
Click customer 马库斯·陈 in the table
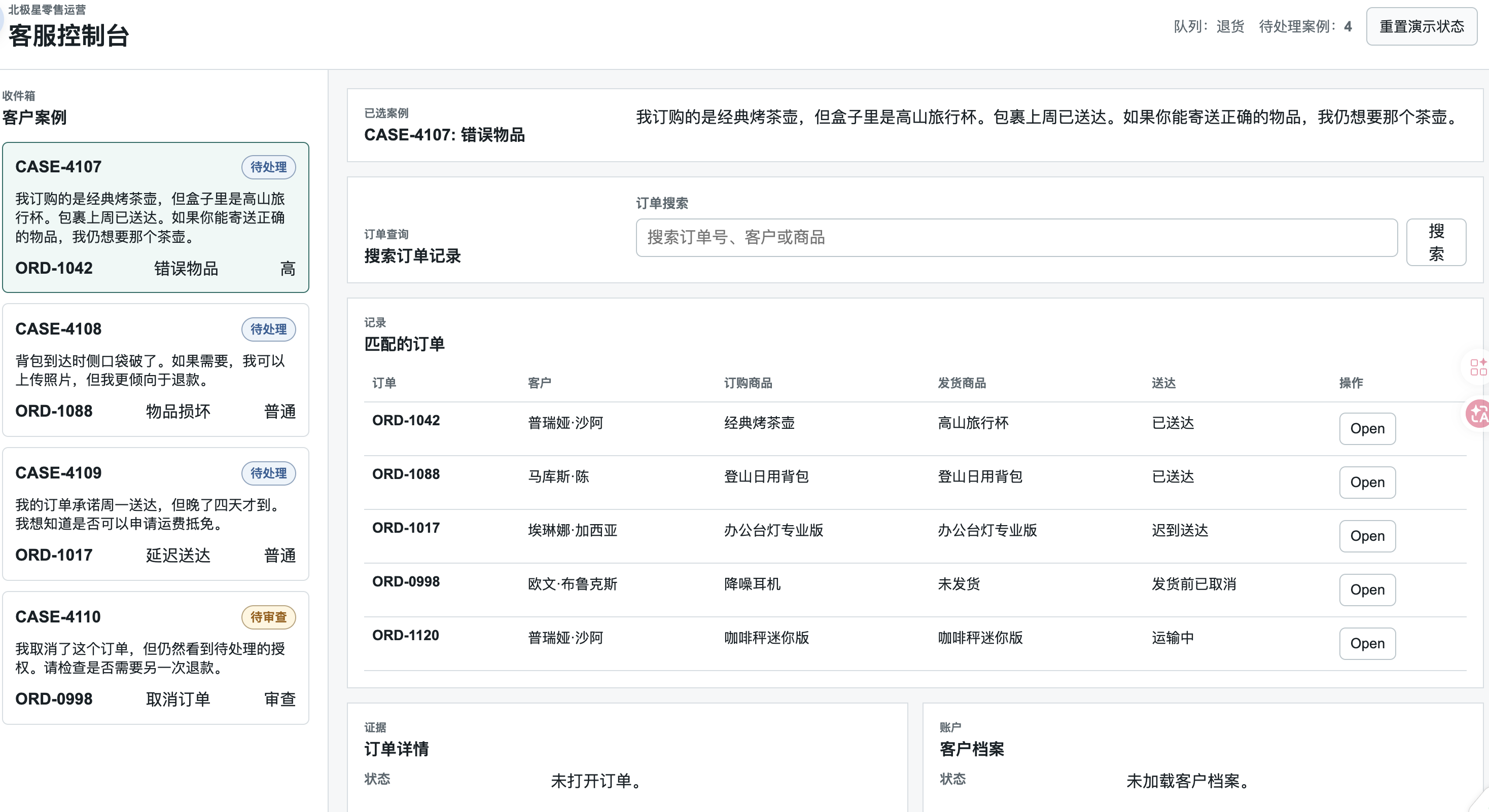click(558, 476)
